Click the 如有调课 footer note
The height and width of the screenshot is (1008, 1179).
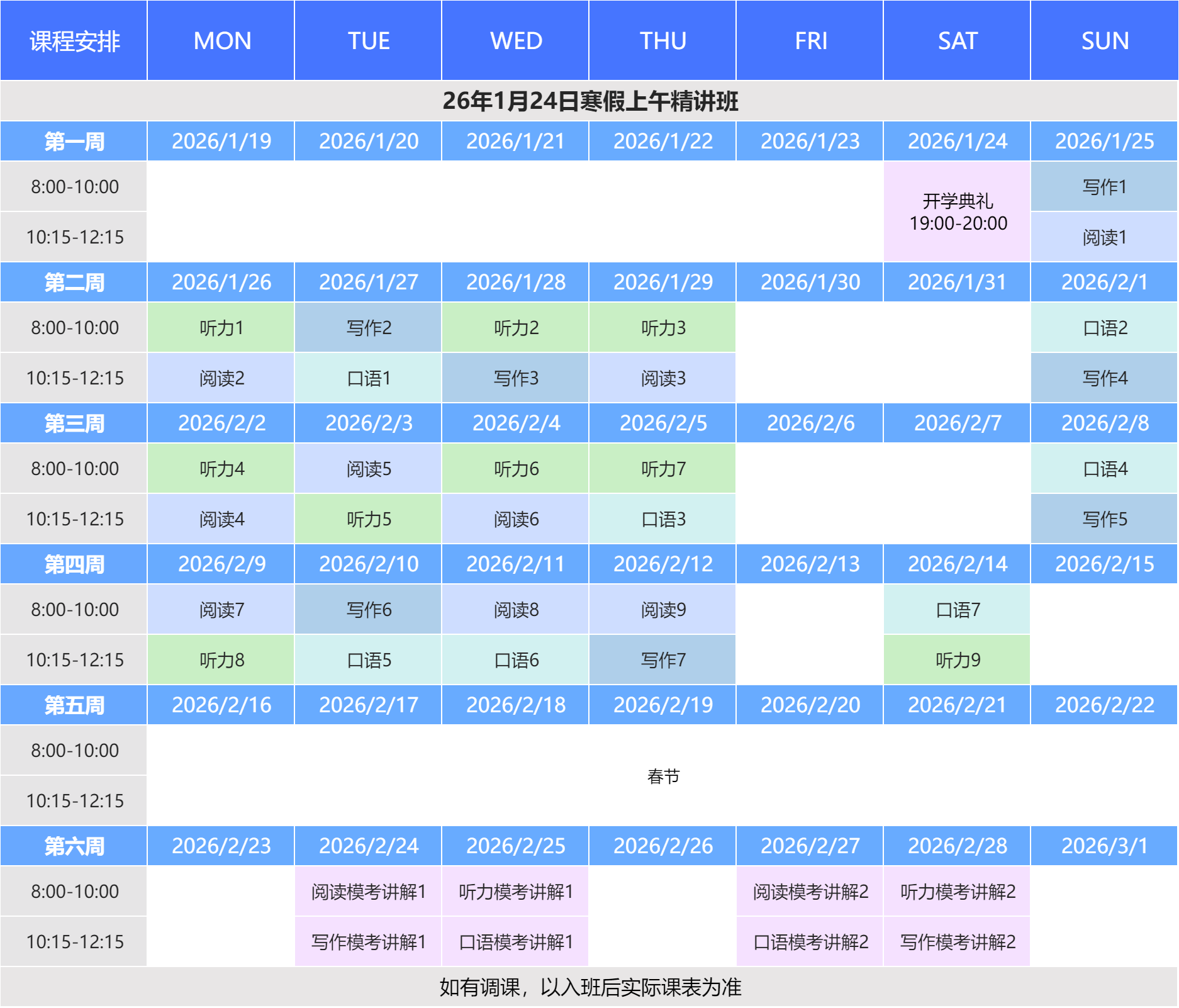point(589,987)
